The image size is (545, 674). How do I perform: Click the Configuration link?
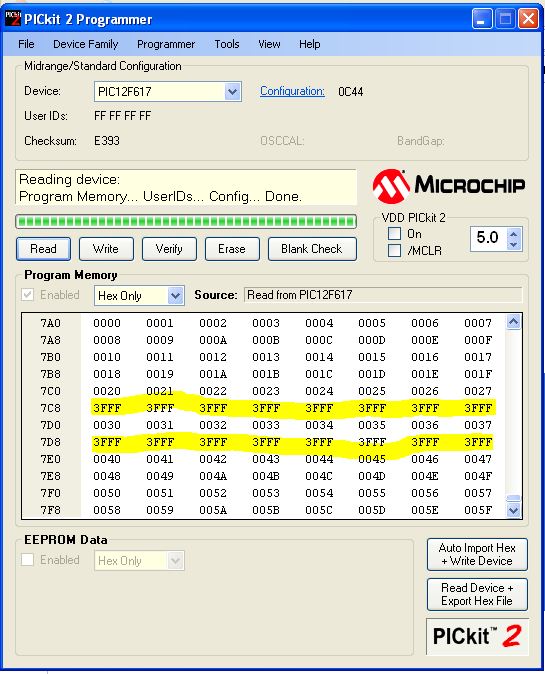coord(292,91)
